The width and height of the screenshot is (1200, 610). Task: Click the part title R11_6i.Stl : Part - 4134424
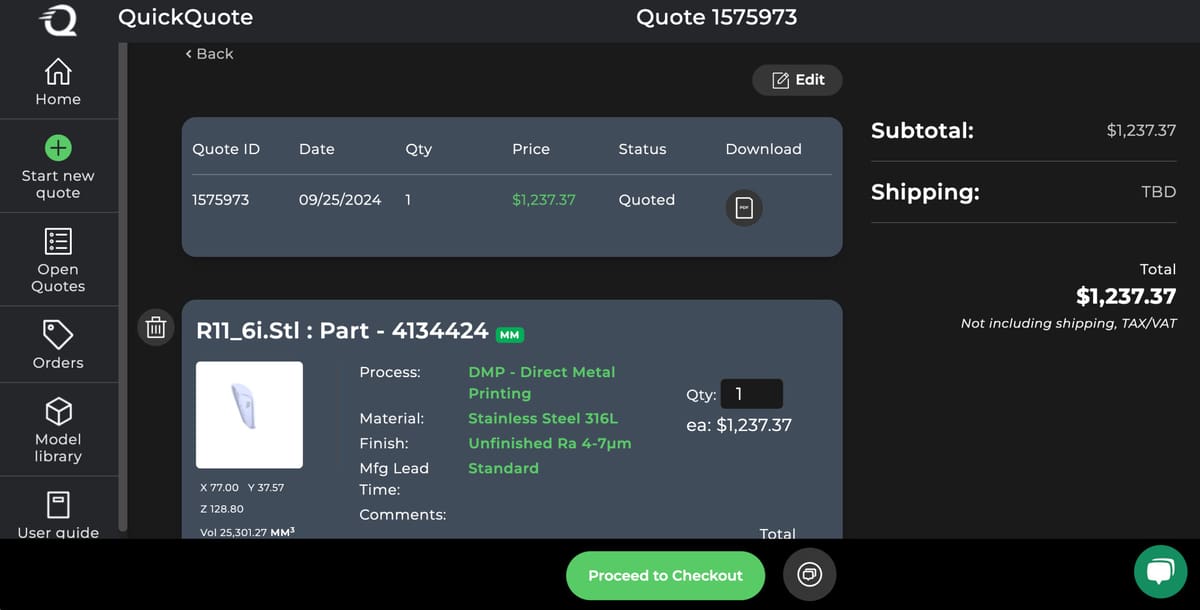[x=342, y=331]
